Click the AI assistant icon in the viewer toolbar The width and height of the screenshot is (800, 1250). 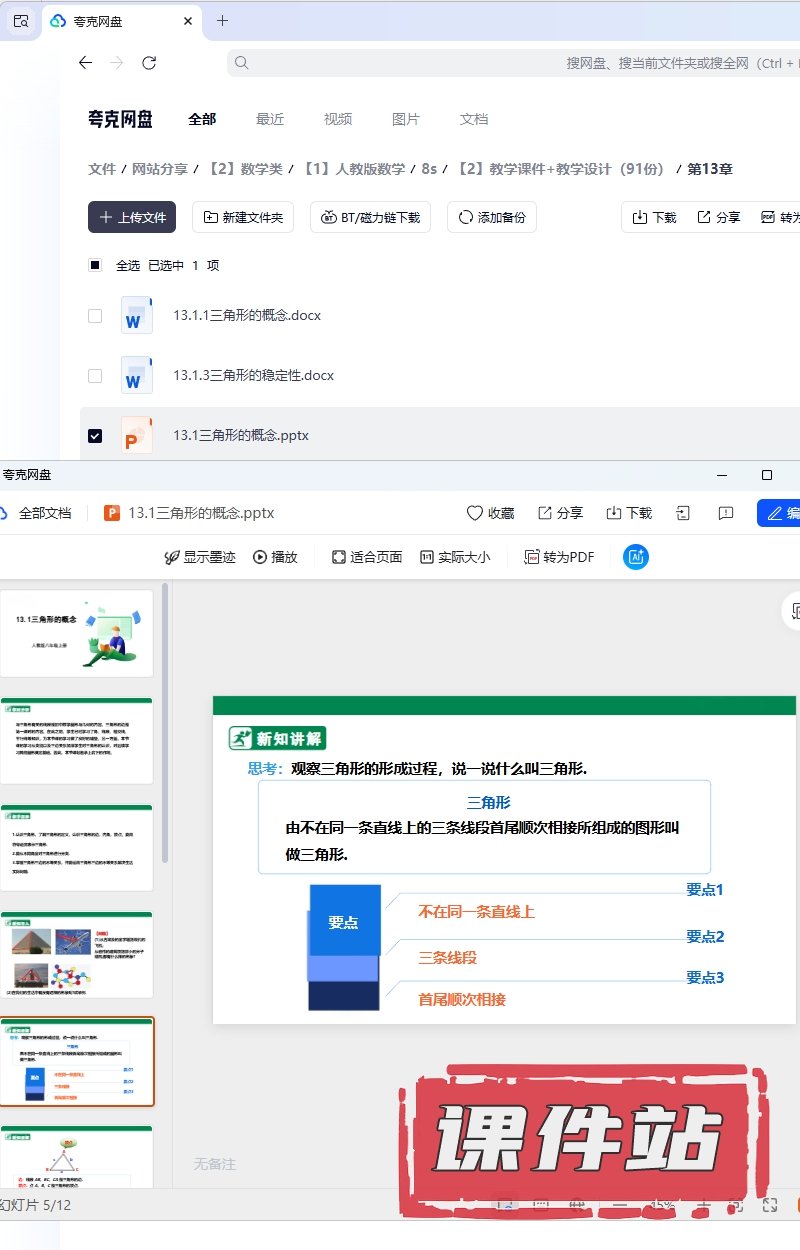click(x=635, y=557)
